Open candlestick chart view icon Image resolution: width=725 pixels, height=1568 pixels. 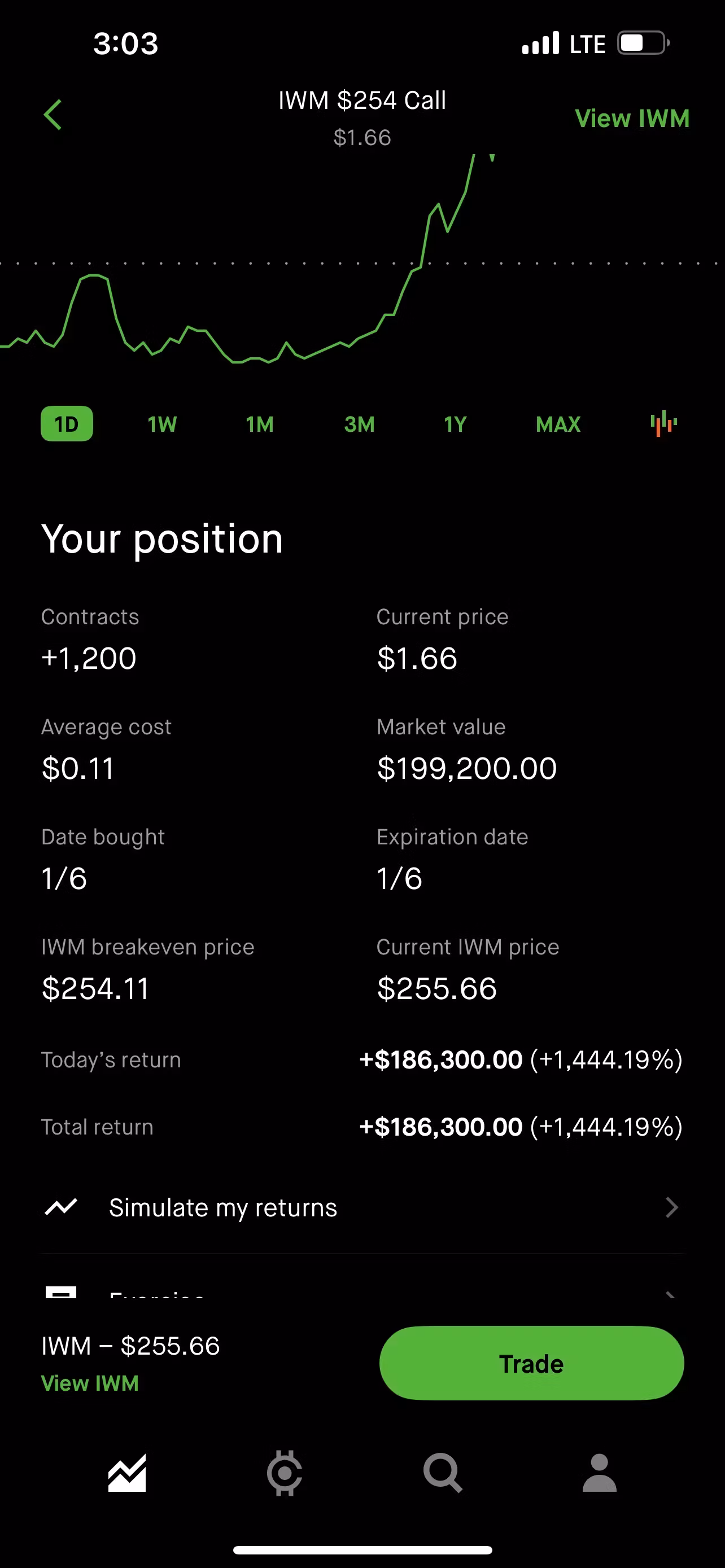[x=663, y=424]
